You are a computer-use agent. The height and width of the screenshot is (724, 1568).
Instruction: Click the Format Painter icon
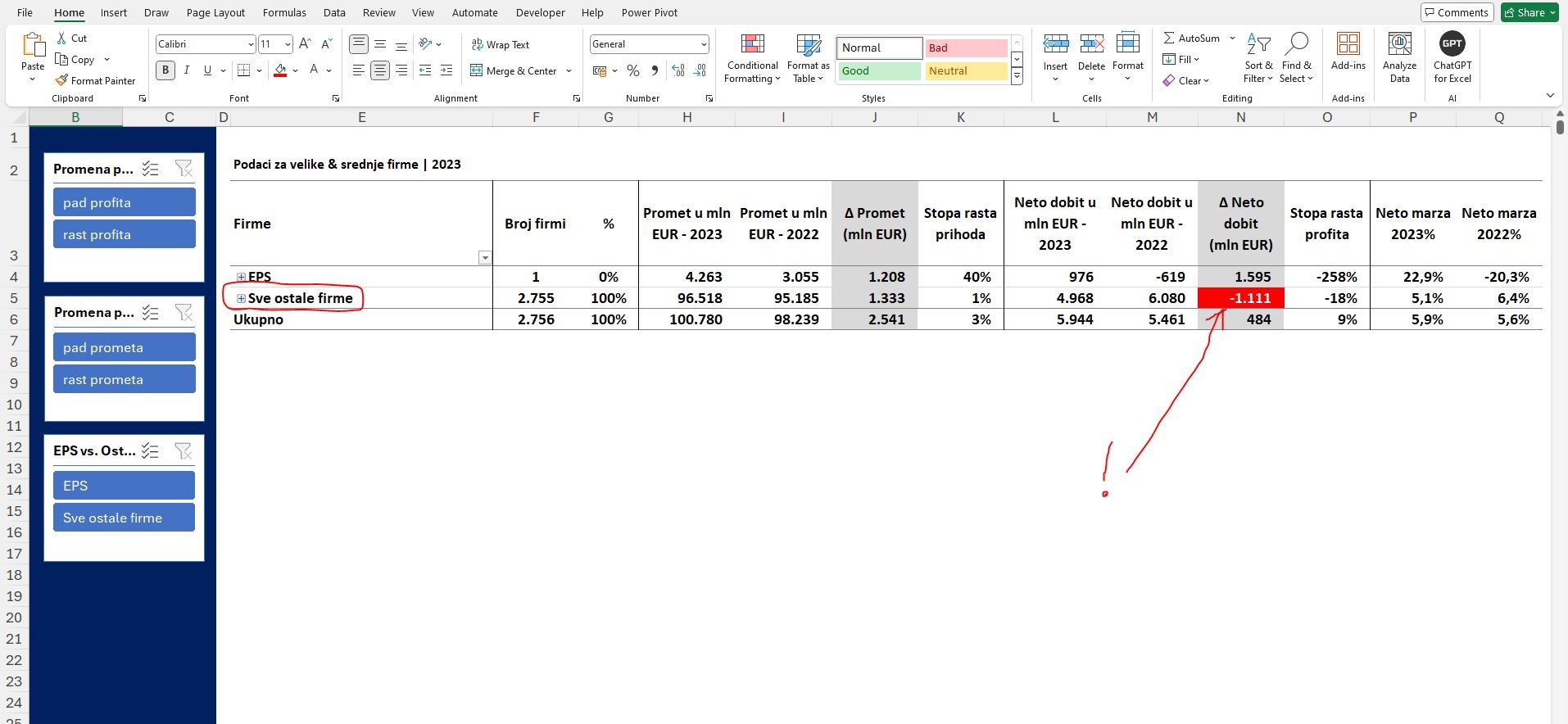[61, 80]
